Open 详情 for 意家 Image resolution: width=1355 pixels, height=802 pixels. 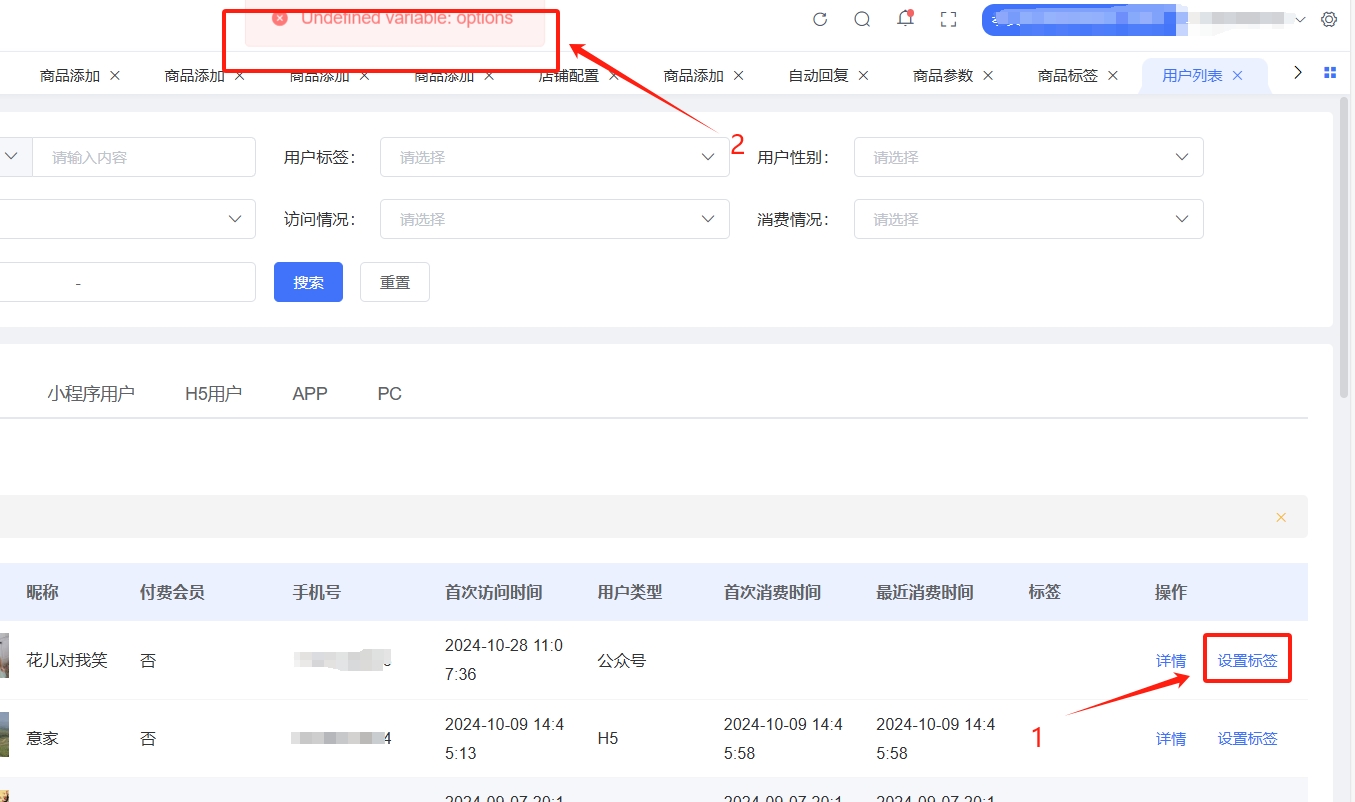point(1171,739)
